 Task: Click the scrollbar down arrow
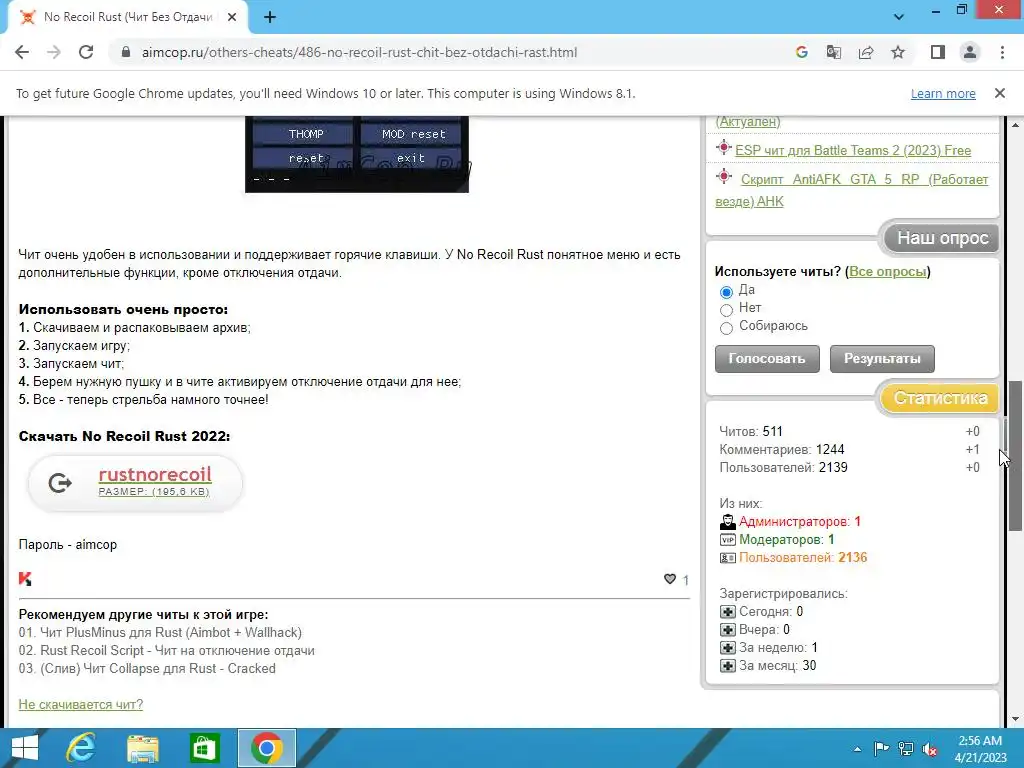click(1015, 719)
